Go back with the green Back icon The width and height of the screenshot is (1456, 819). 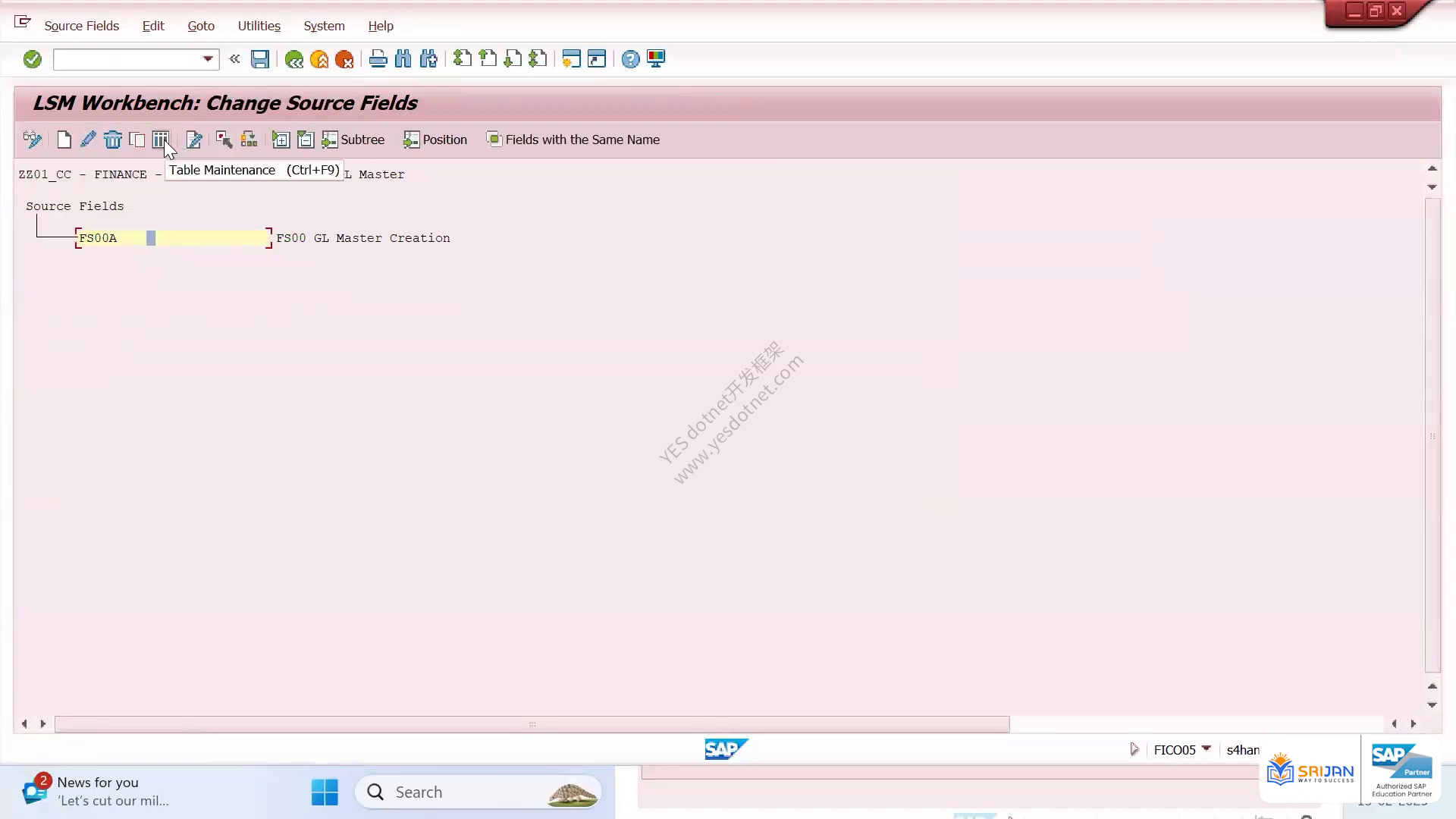[294, 59]
